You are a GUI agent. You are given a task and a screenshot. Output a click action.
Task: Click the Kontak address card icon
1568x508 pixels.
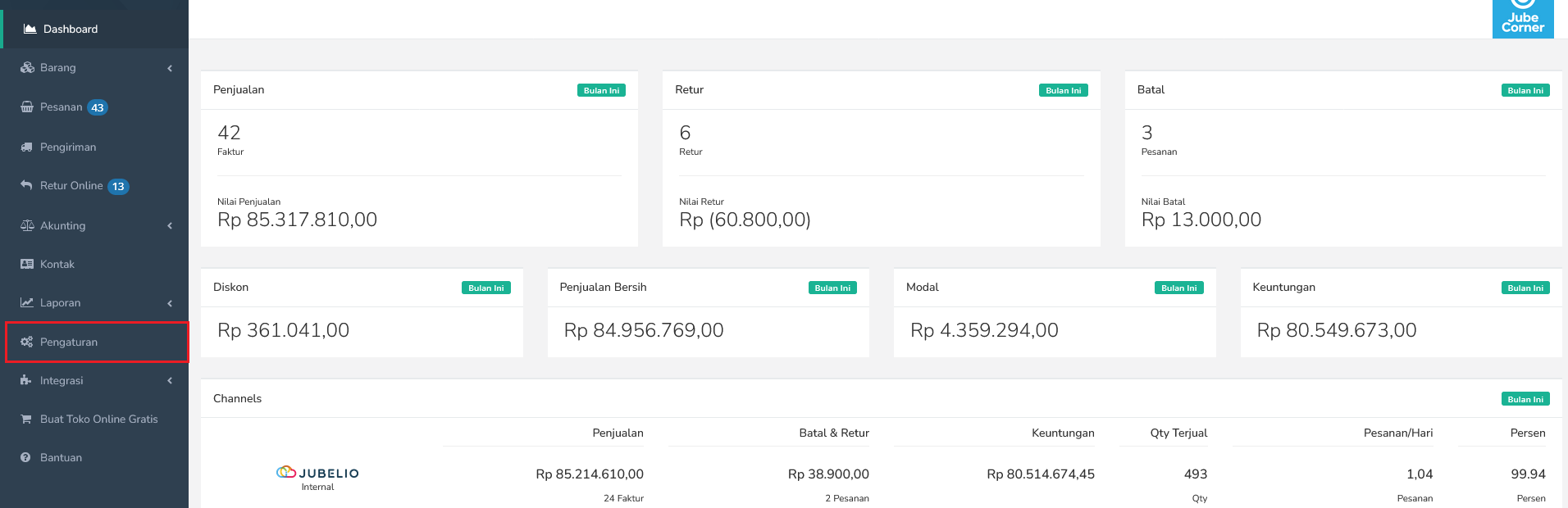point(27,264)
